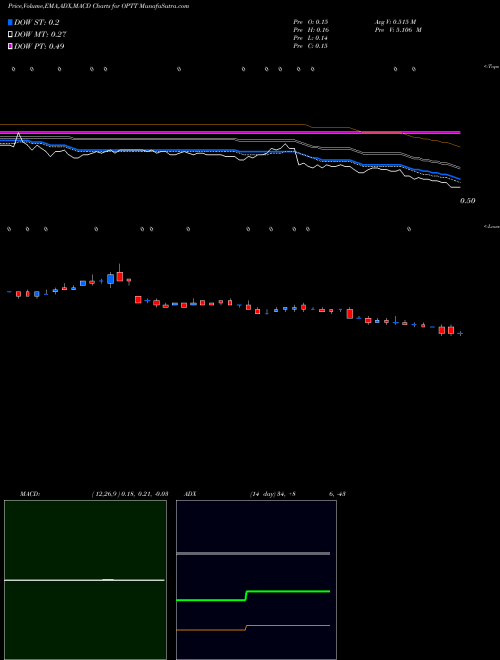Click the '<Lows' axis label
This screenshot has height=660, width=500.
tap(492, 226)
